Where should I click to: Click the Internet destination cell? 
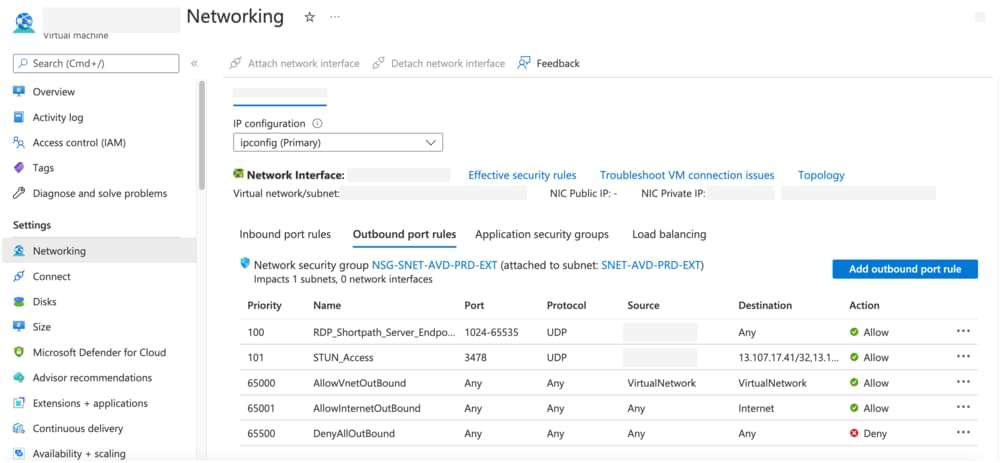756,408
